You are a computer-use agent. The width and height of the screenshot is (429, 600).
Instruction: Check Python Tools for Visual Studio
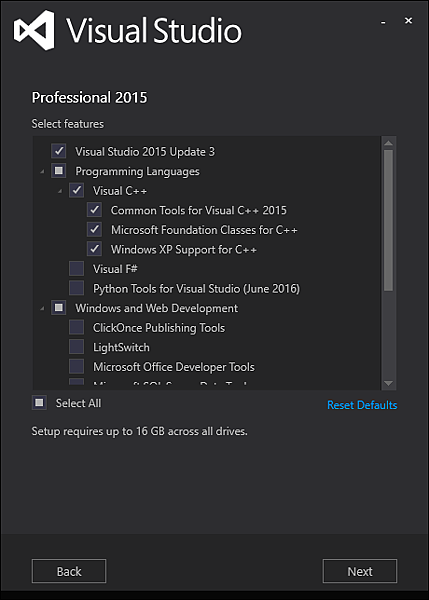coord(77,288)
